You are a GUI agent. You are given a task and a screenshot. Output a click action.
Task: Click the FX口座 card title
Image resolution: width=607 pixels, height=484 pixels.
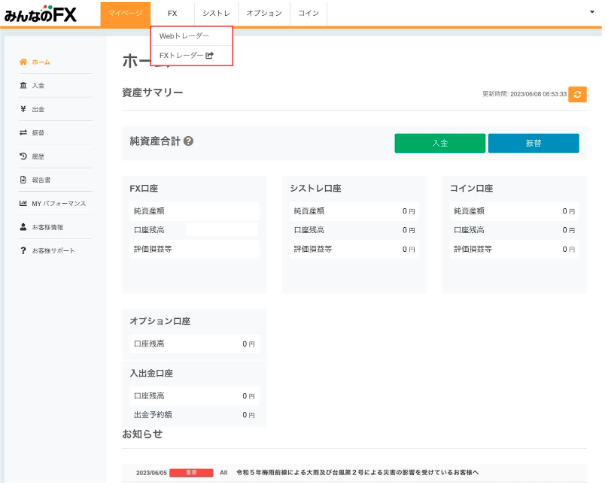pyautogui.click(x=144, y=189)
